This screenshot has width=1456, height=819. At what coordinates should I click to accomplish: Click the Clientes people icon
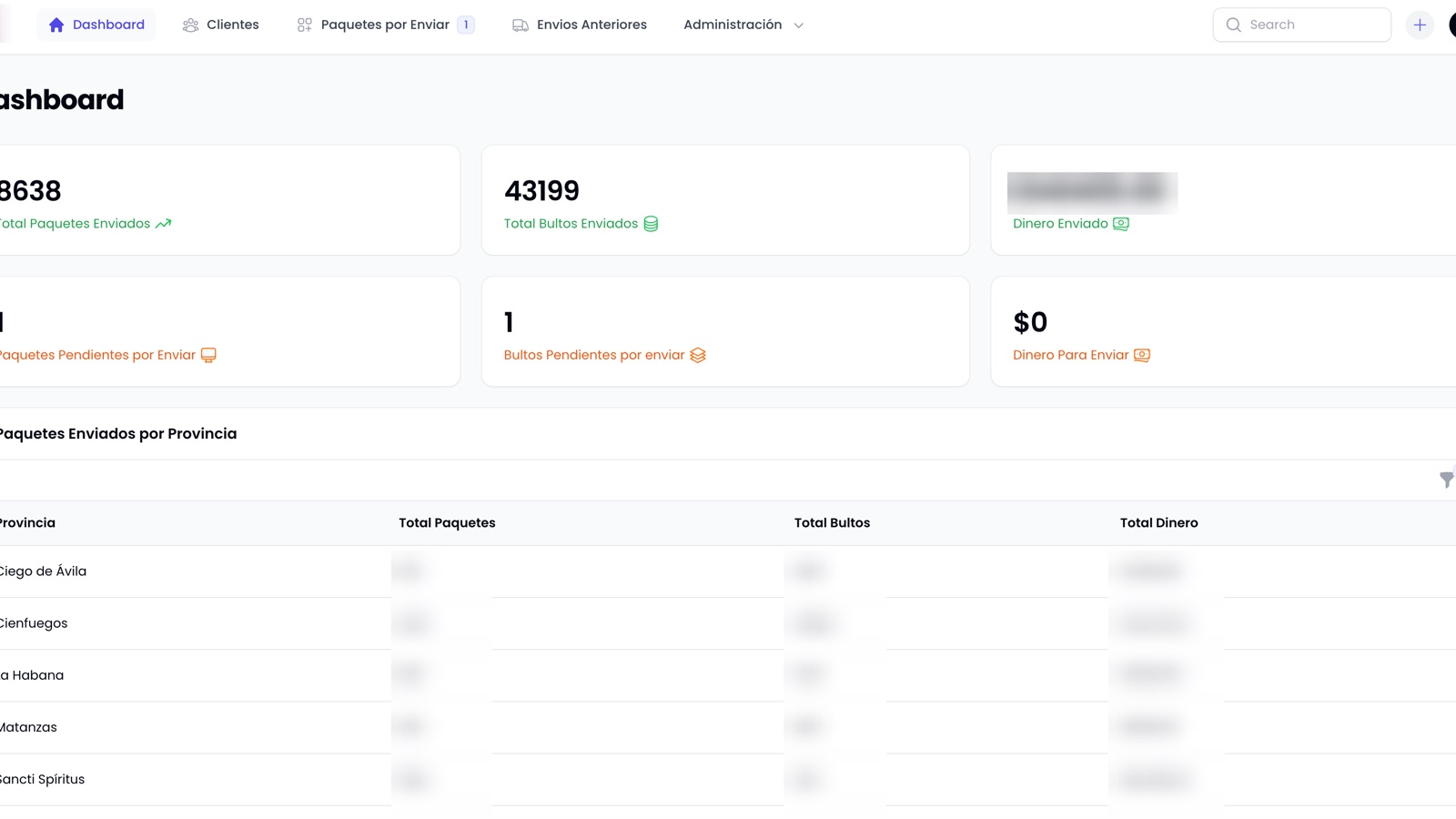click(190, 25)
